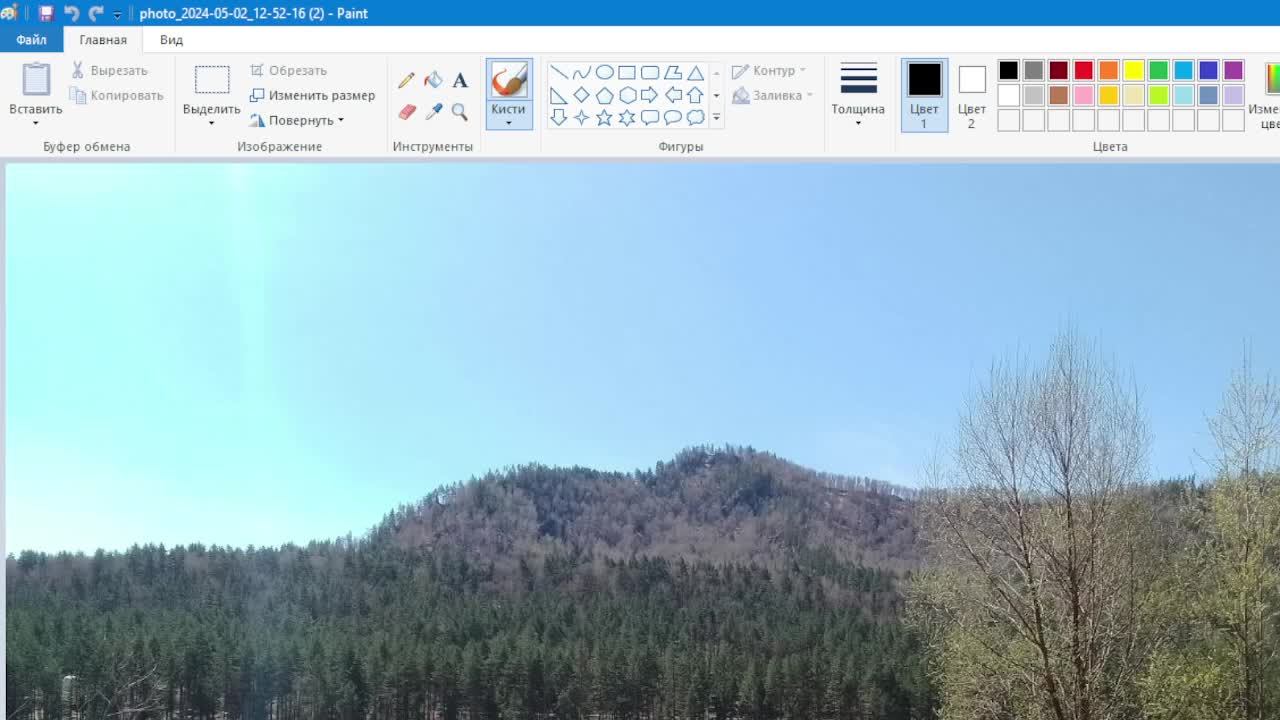Image resolution: width=1280 pixels, height=720 pixels.
Task: Choose the Rounded rectangular callout shape
Action: pos(650,118)
